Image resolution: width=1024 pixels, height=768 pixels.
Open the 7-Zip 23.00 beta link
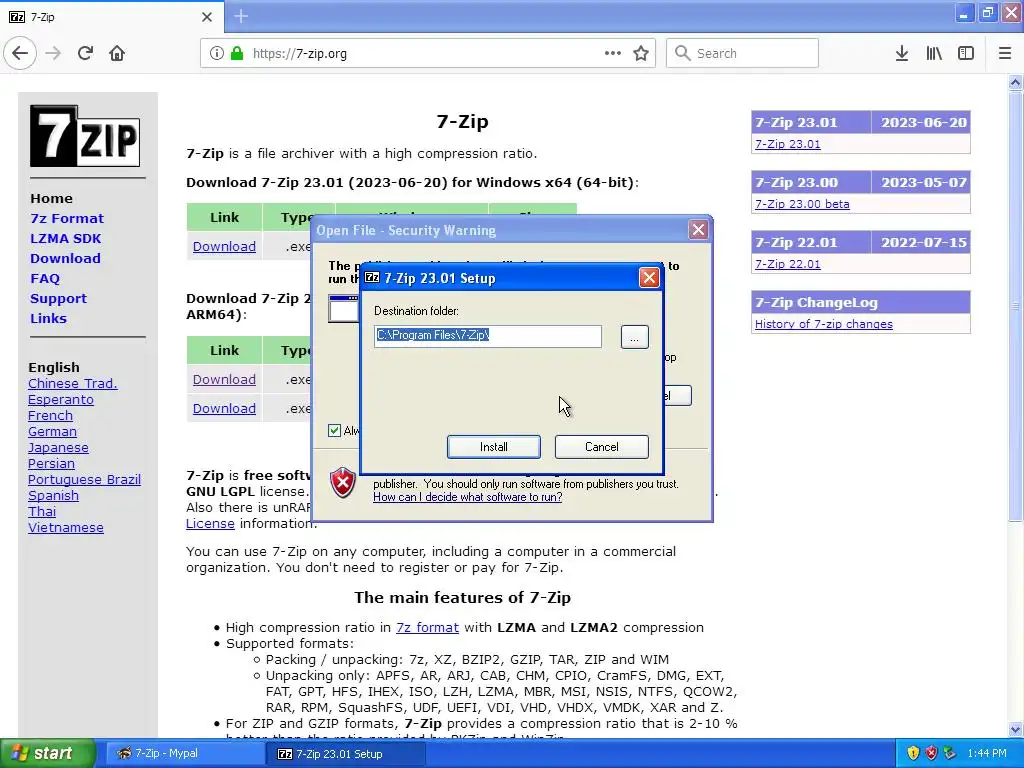[802, 204]
